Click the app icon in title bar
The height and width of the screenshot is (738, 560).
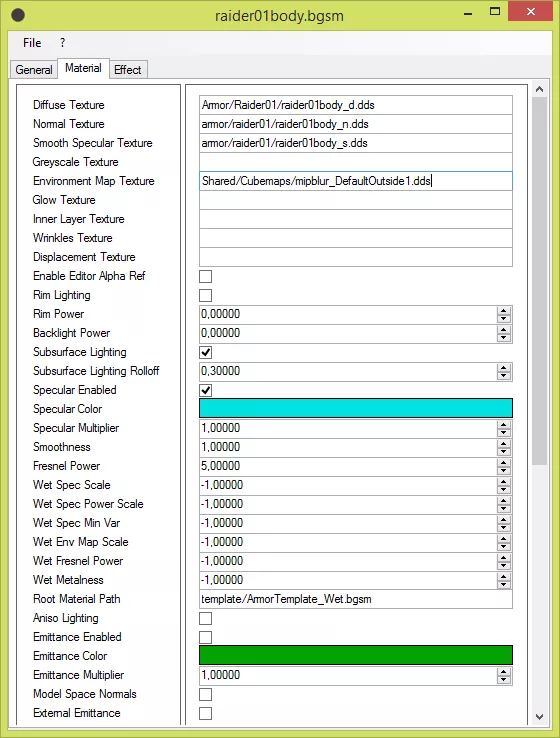18,16
